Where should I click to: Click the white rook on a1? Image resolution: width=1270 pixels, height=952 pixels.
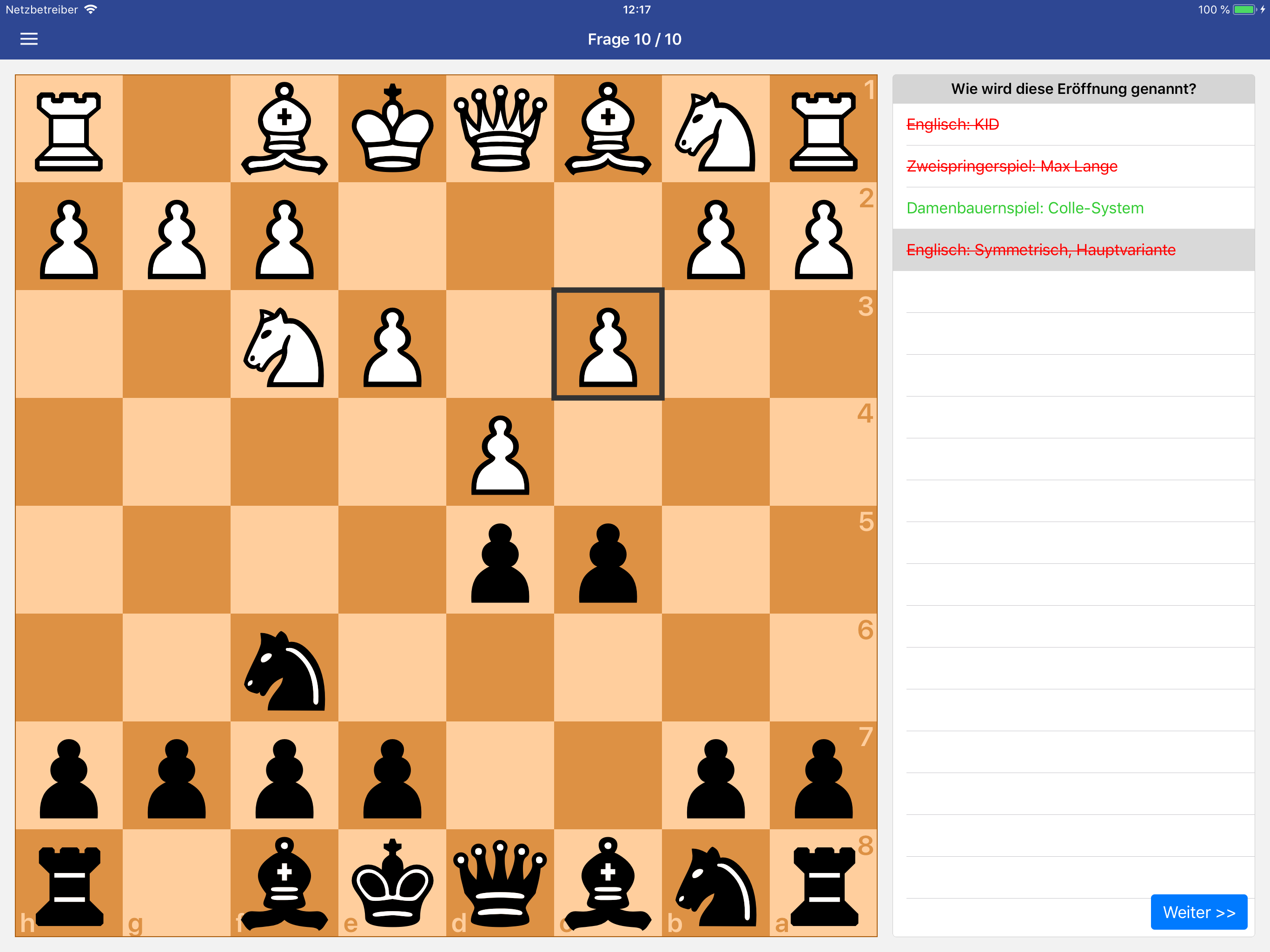click(823, 129)
